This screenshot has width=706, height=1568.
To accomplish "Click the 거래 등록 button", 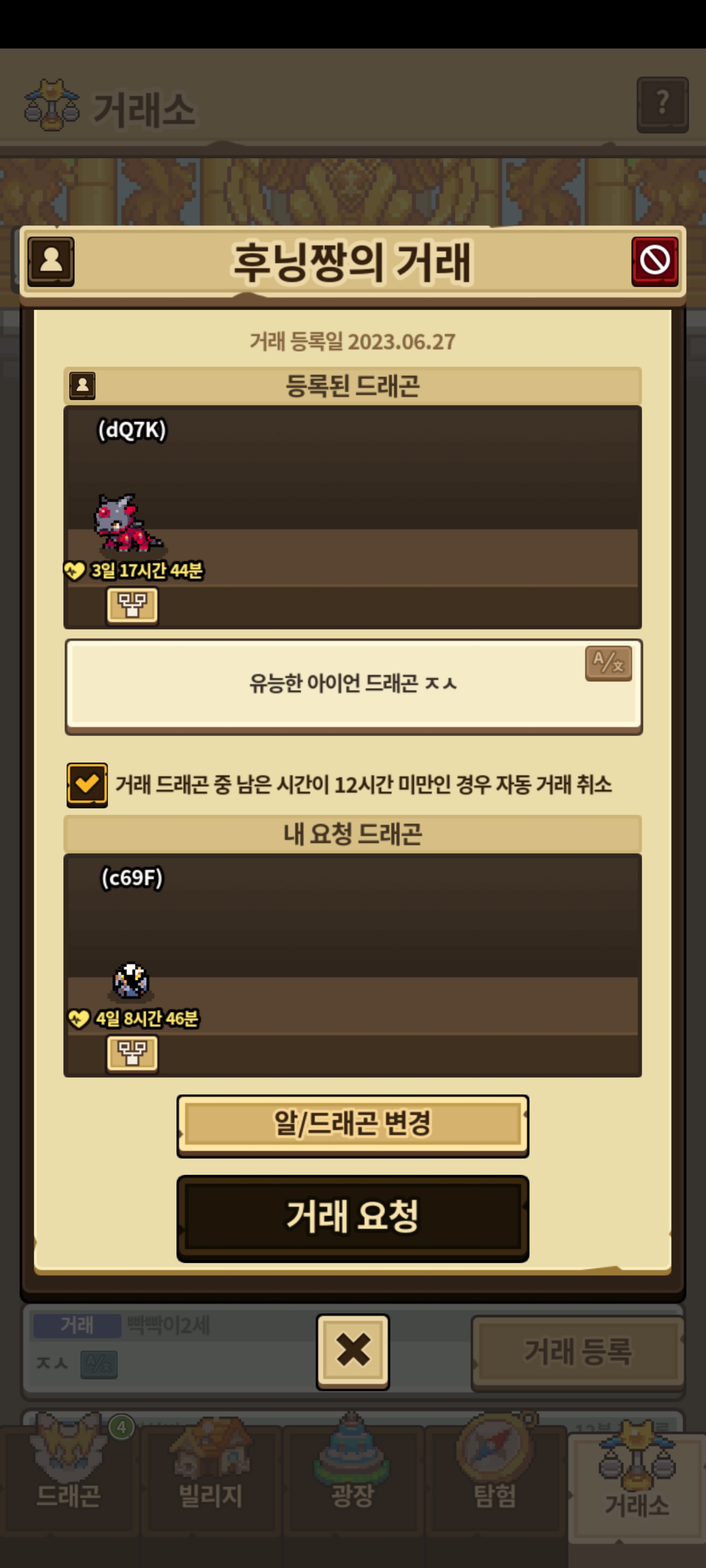I will [578, 1352].
